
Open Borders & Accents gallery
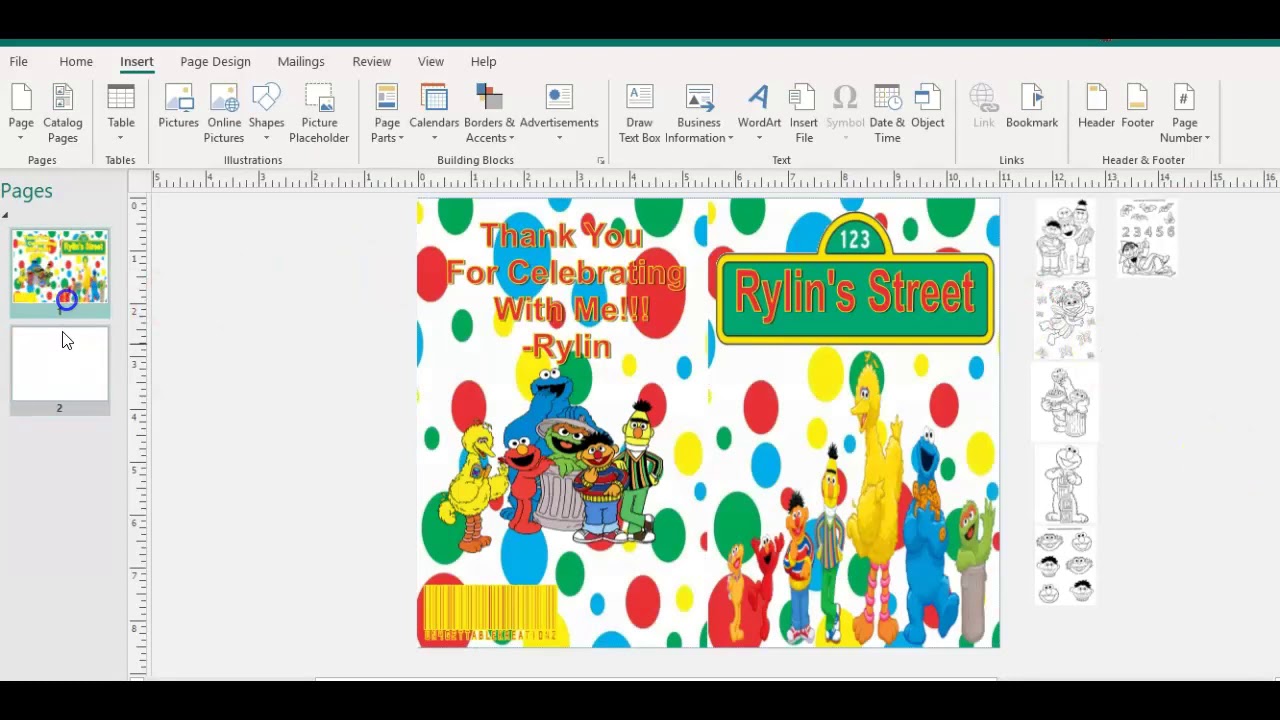489,113
